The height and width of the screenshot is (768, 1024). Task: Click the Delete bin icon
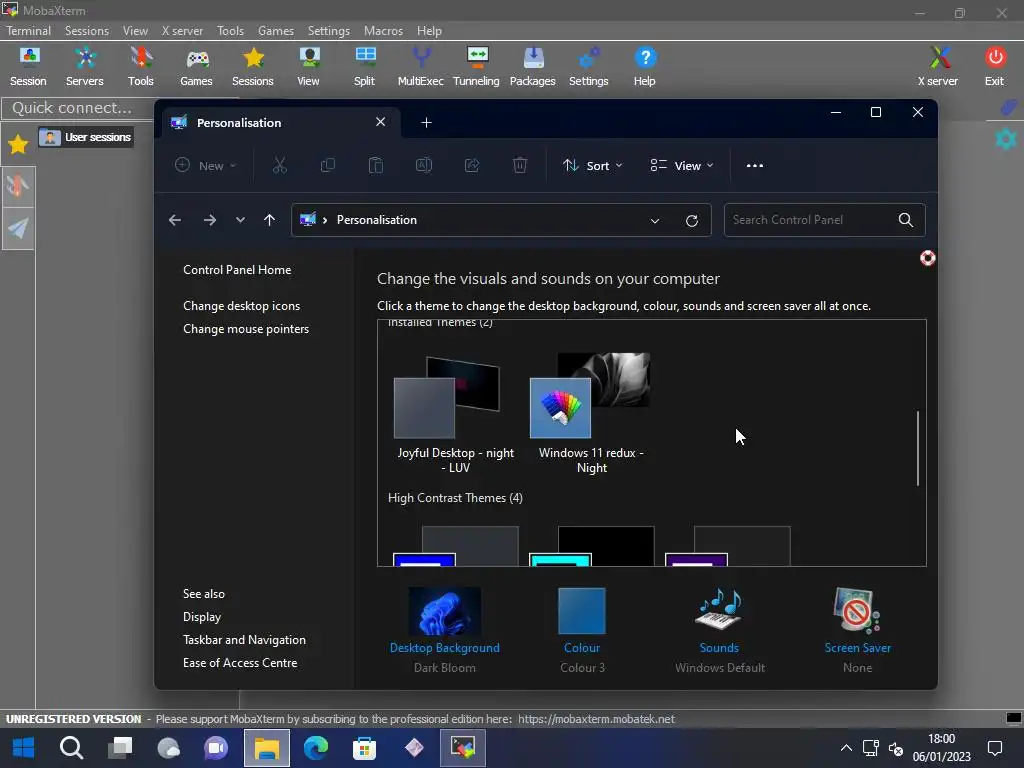[520, 165]
